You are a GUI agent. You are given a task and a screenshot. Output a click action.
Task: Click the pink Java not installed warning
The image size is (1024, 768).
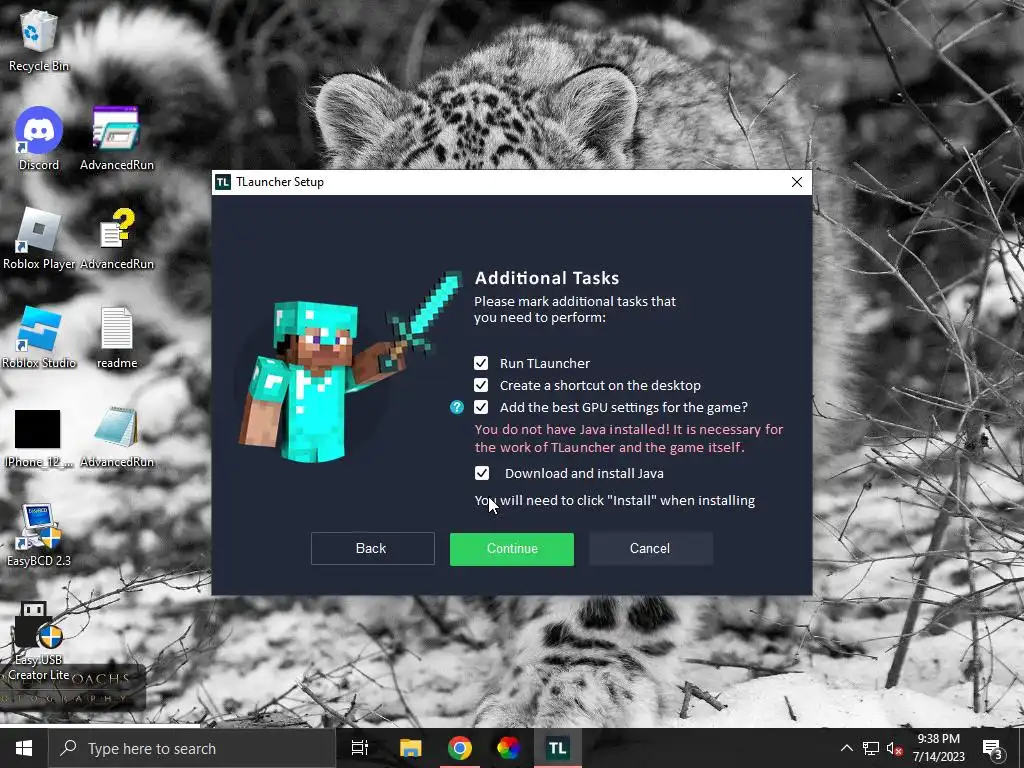[x=629, y=438]
